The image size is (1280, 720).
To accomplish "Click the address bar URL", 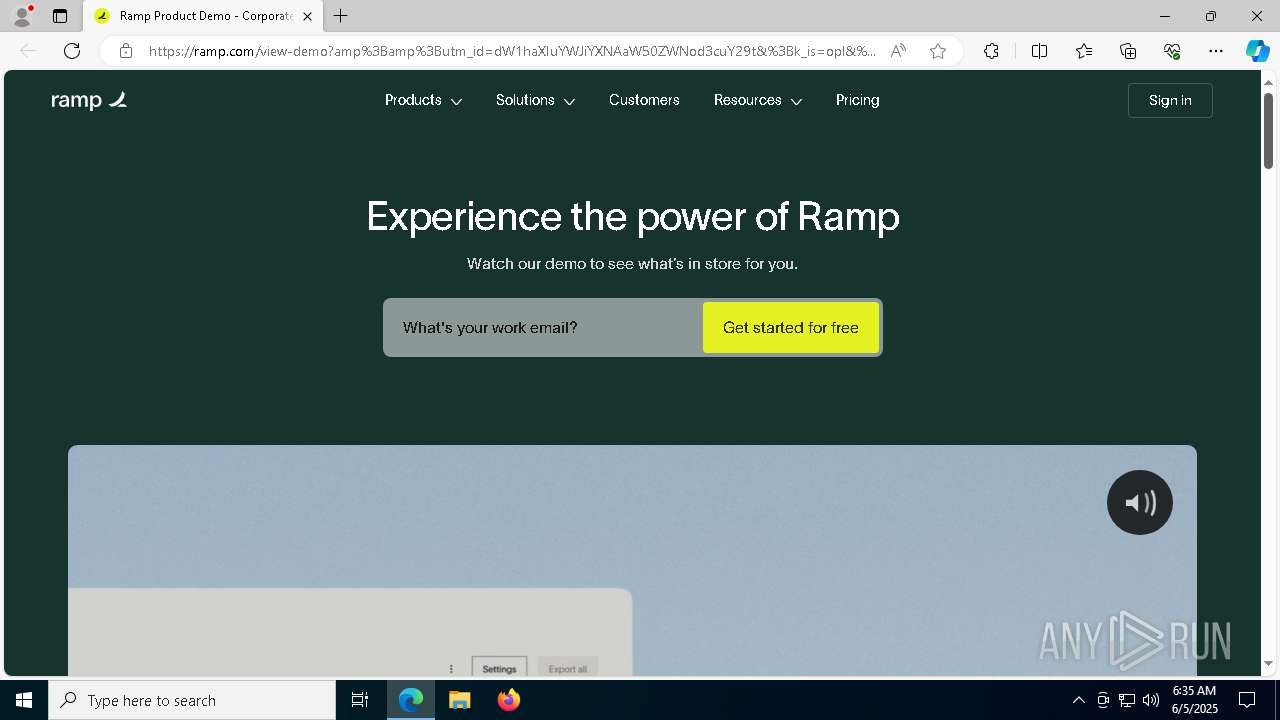I will tap(512, 51).
